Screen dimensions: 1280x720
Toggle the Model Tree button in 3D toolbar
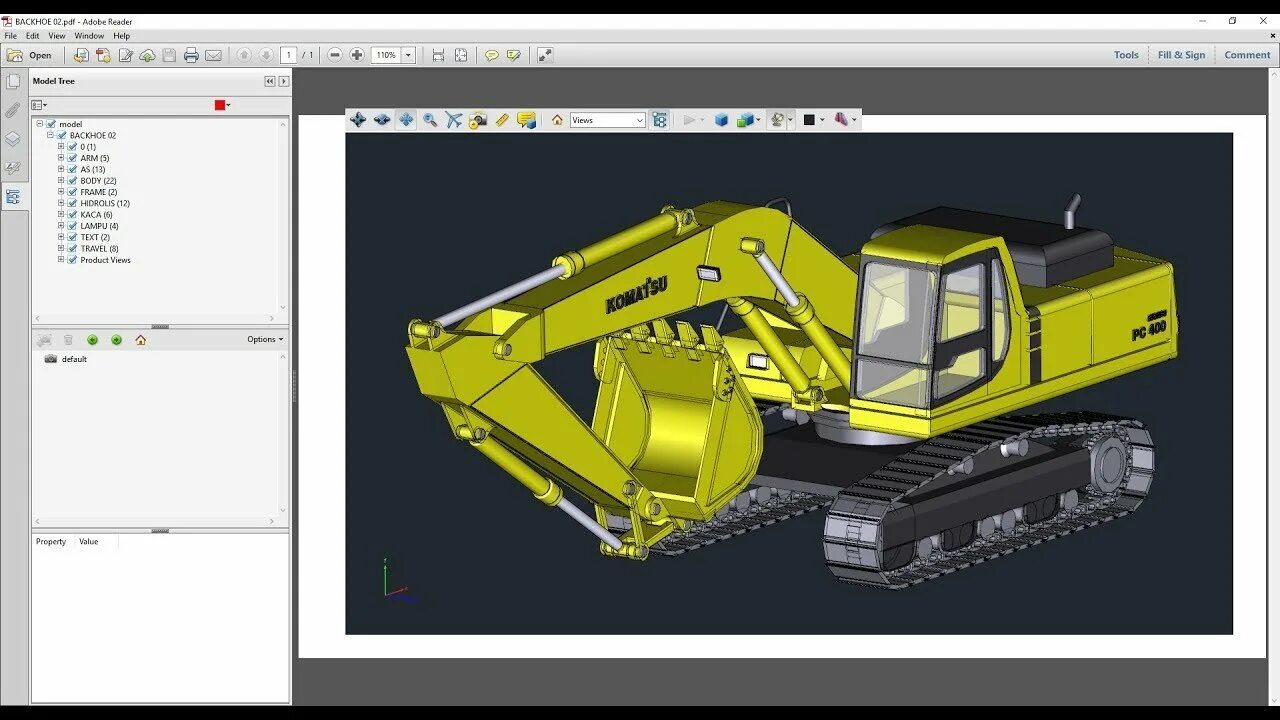(x=660, y=120)
